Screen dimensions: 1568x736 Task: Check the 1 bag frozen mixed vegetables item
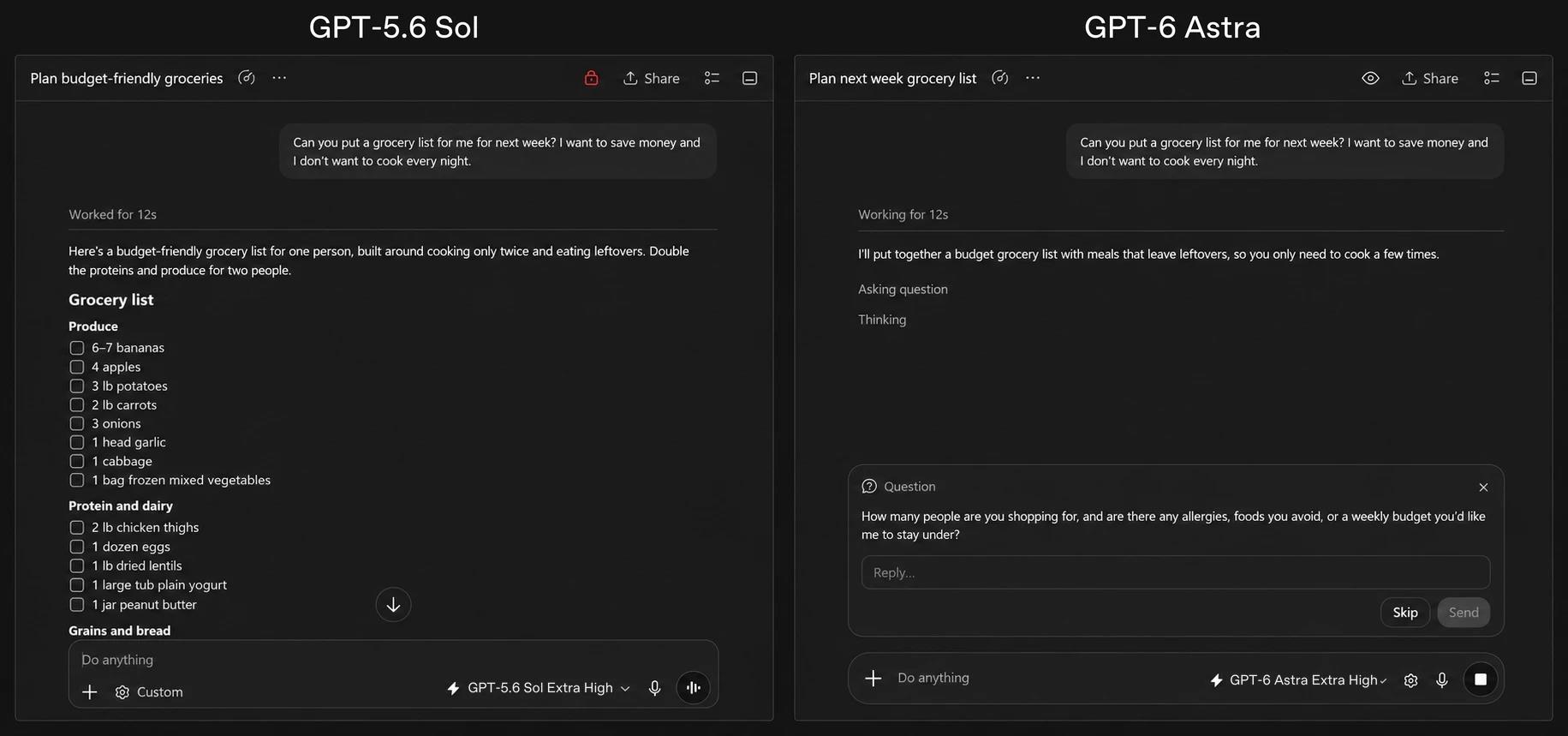tap(77, 481)
